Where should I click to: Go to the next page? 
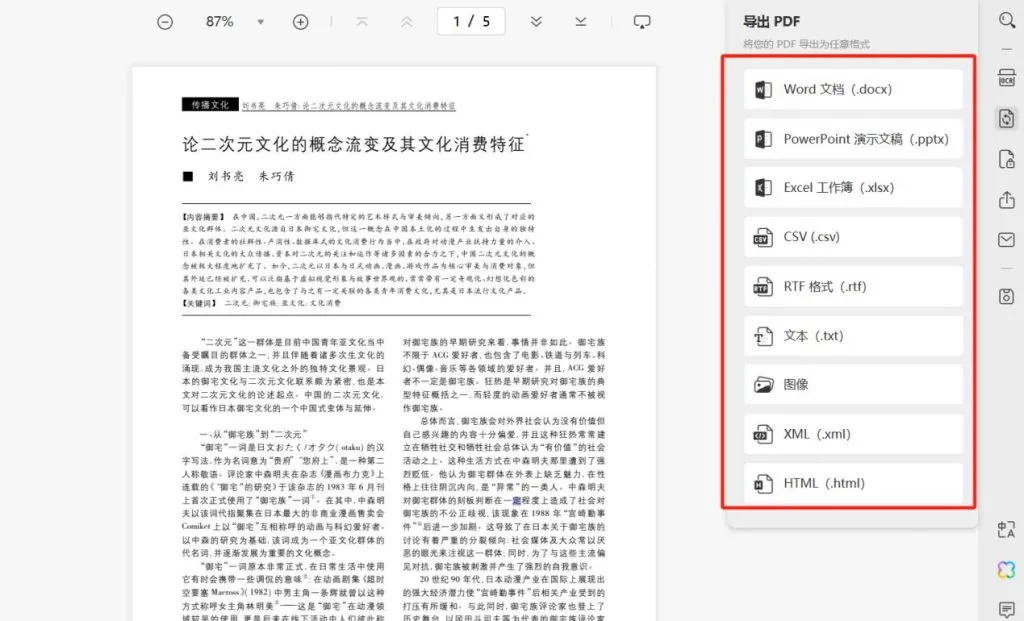pyautogui.click(x=536, y=22)
